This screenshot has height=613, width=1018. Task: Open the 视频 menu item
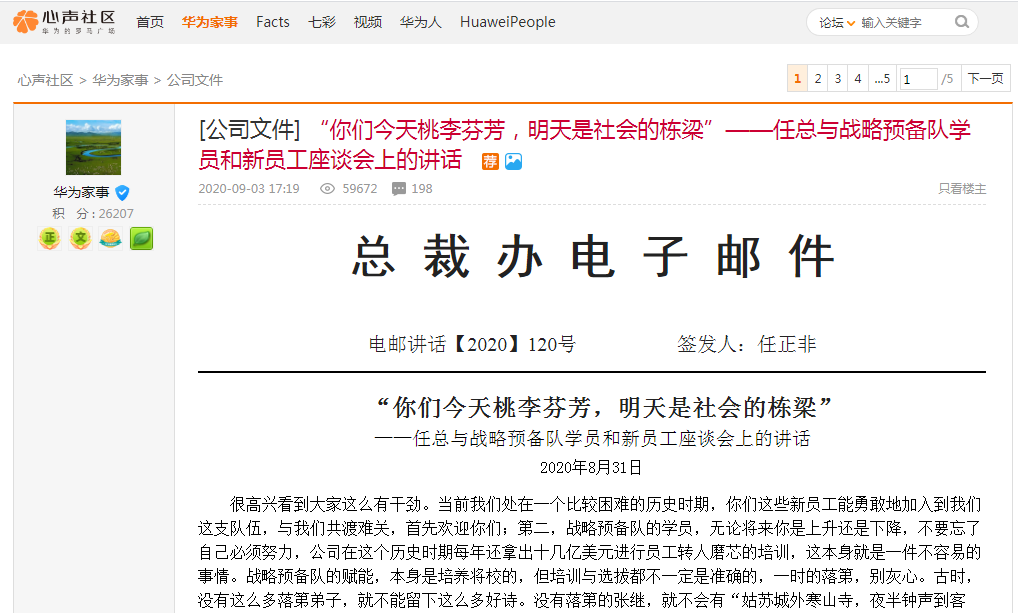(x=367, y=22)
